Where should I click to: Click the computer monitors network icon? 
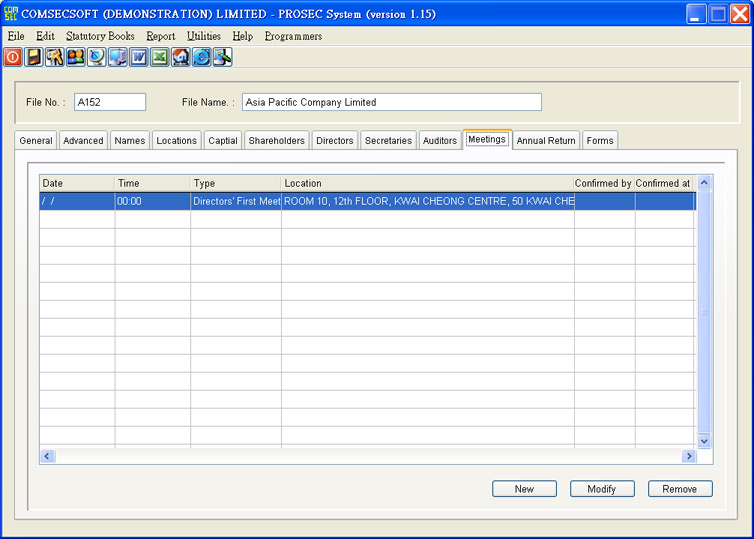click(118, 58)
